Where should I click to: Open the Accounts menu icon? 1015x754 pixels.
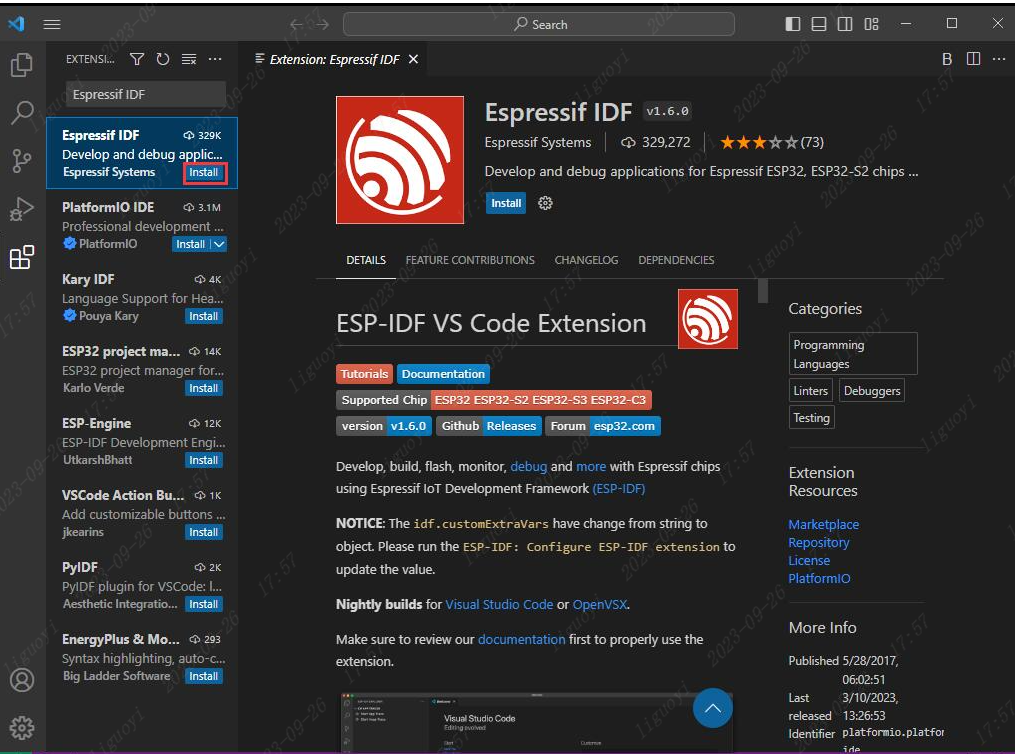pyautogui.click(x=22, y=680)
